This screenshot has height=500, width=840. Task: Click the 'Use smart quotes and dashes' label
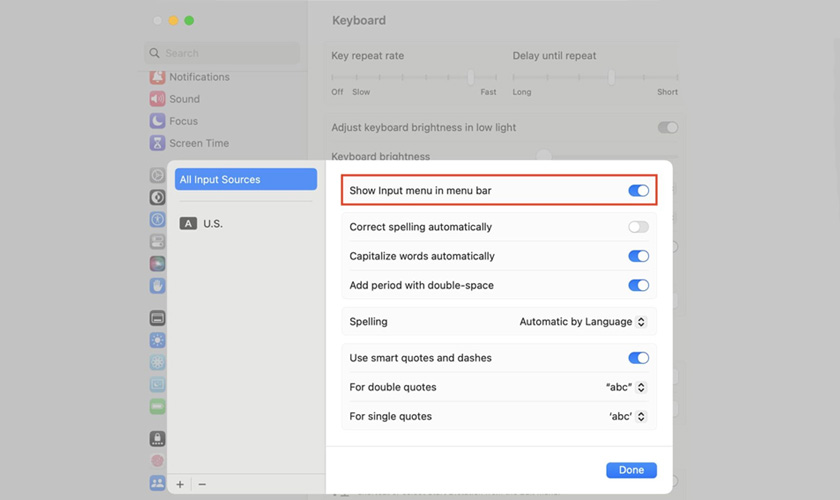[x=421, y=358]
